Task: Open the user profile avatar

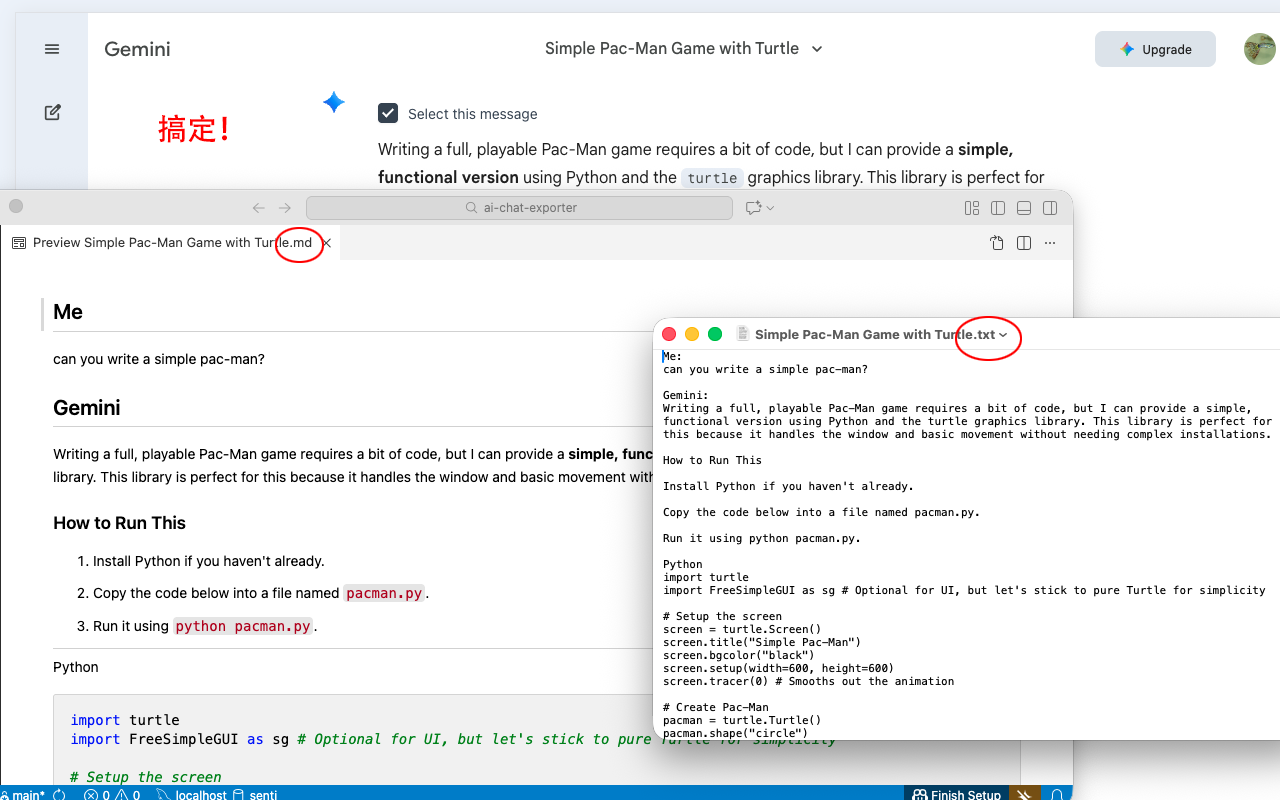Action: [x=1259, y=49]
